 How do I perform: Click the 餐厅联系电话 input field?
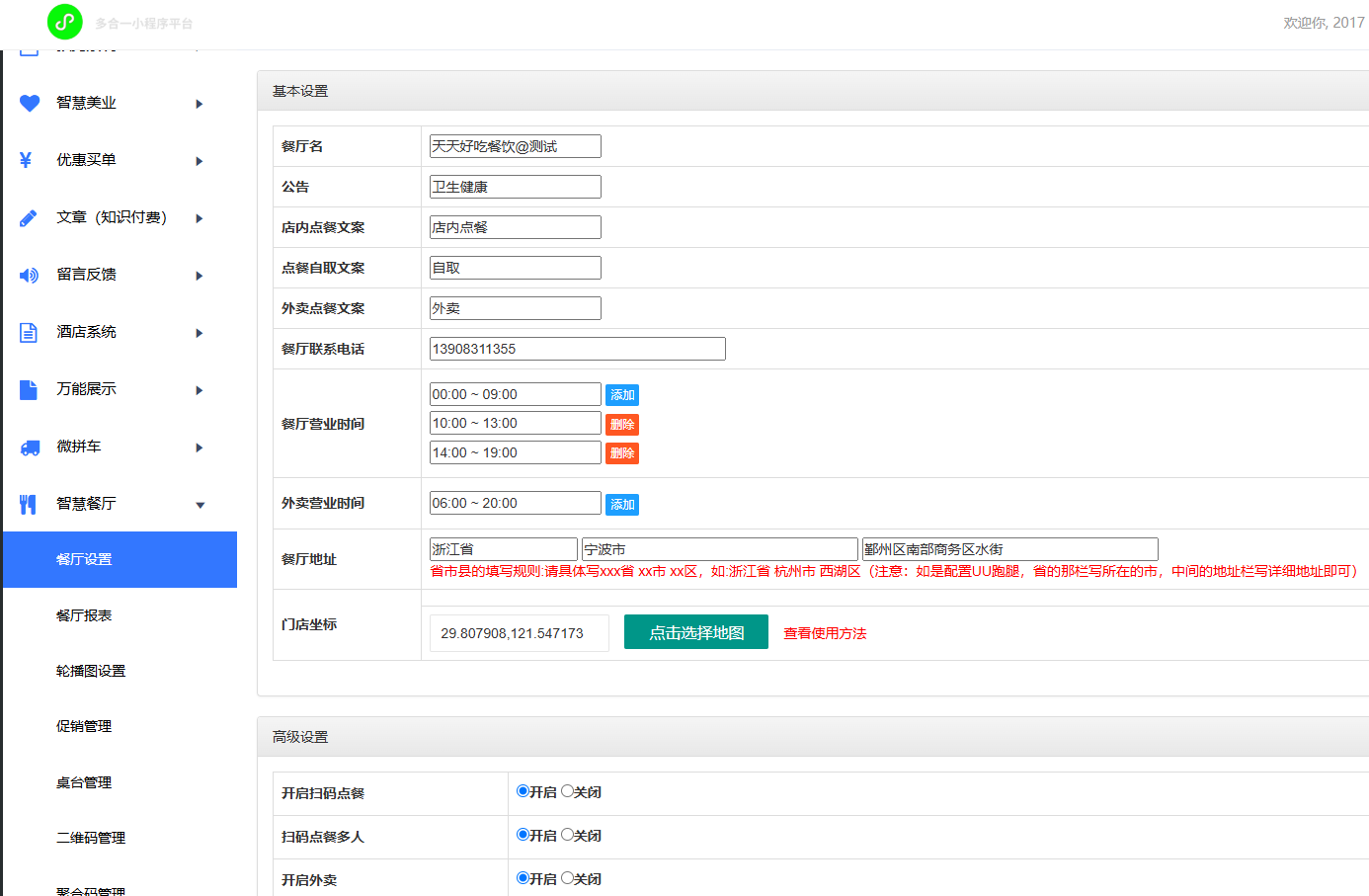578,349
